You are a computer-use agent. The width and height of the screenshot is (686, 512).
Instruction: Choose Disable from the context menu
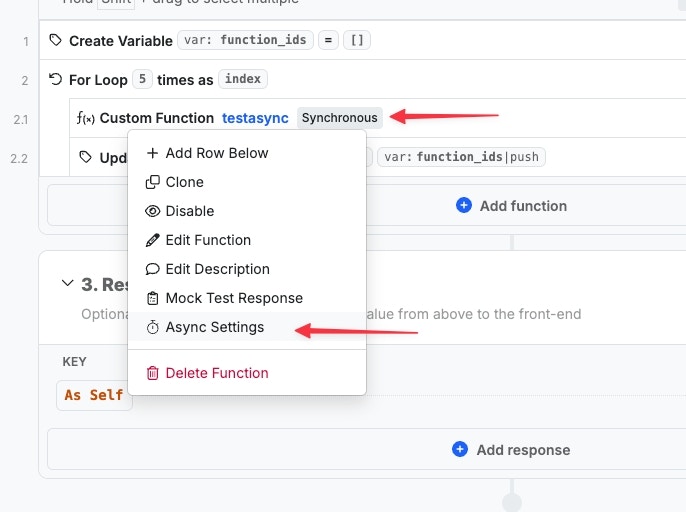[x=189, y=211]
